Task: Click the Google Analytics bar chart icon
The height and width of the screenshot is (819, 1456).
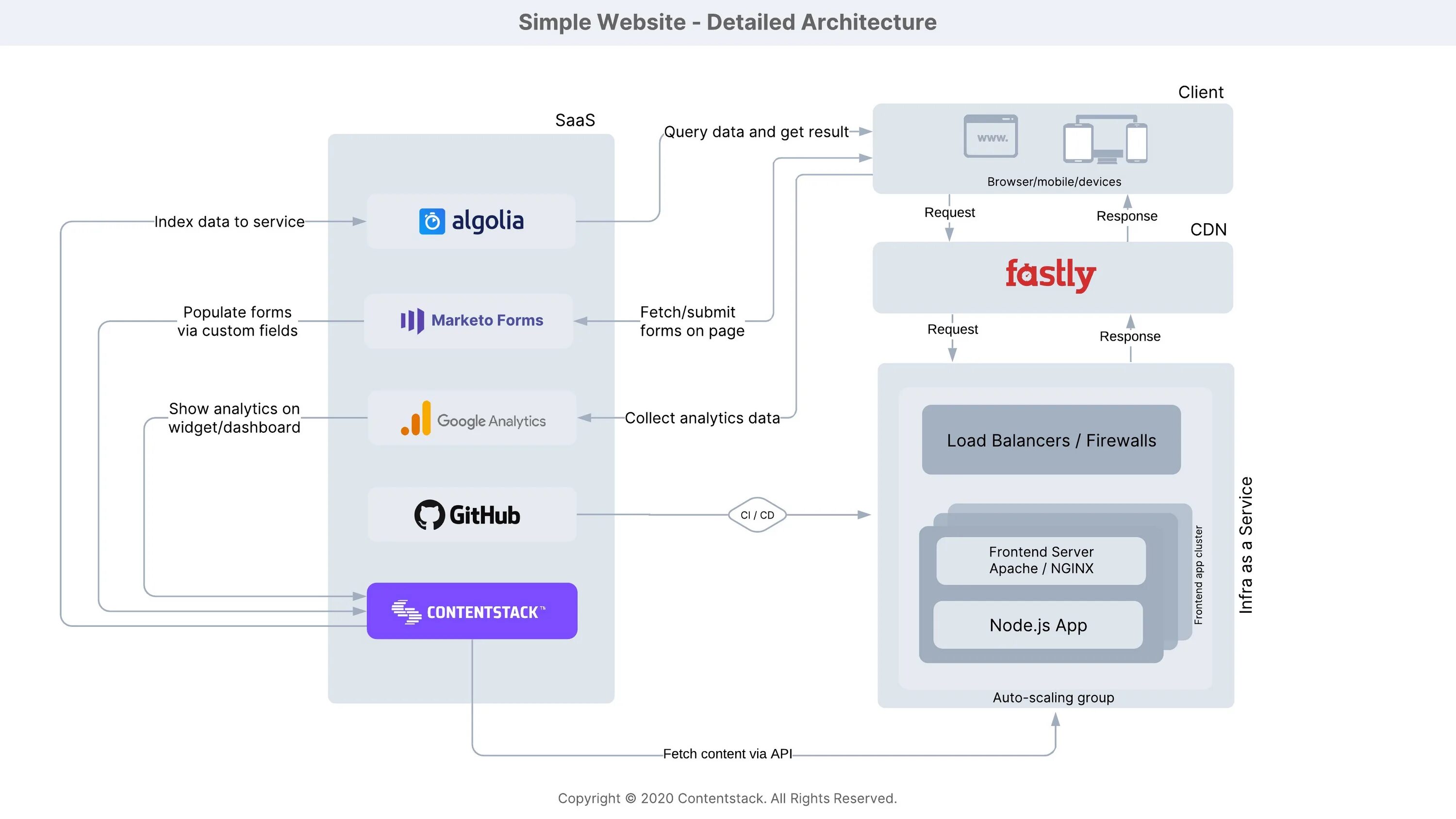Action: pos(416,418)
